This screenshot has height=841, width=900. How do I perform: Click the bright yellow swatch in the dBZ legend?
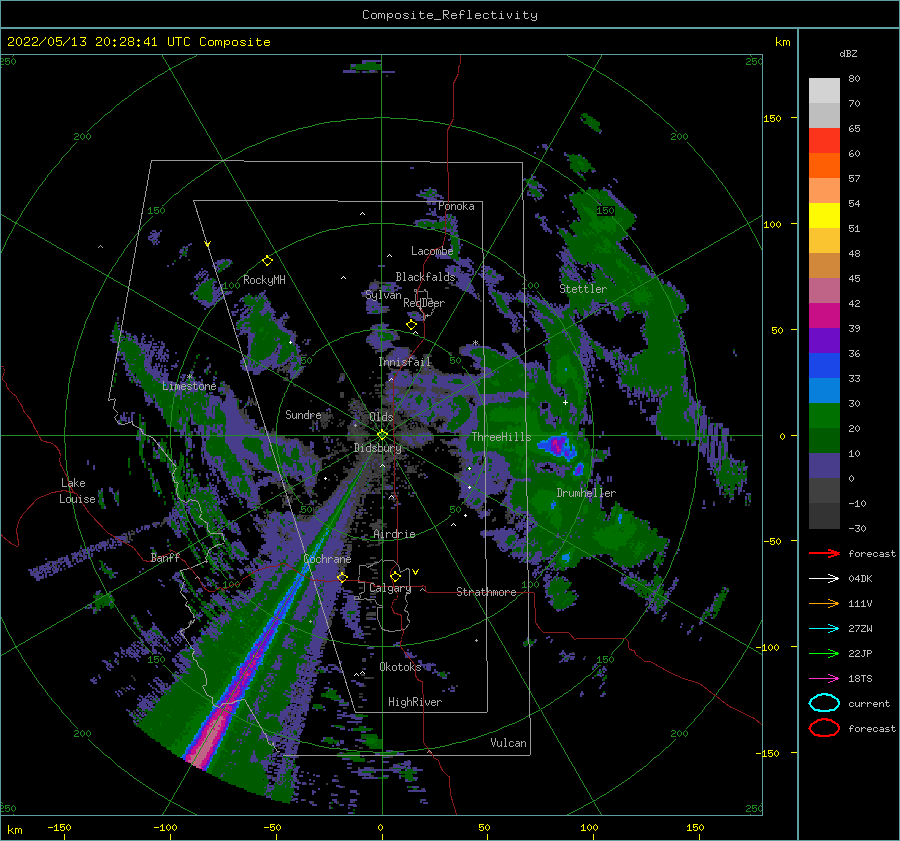click(x=824, y=215)
